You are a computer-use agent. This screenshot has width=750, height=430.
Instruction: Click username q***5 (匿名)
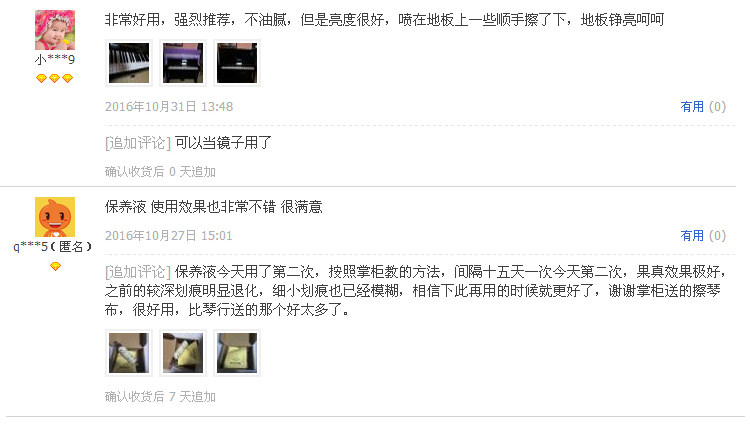coord(53,247)
